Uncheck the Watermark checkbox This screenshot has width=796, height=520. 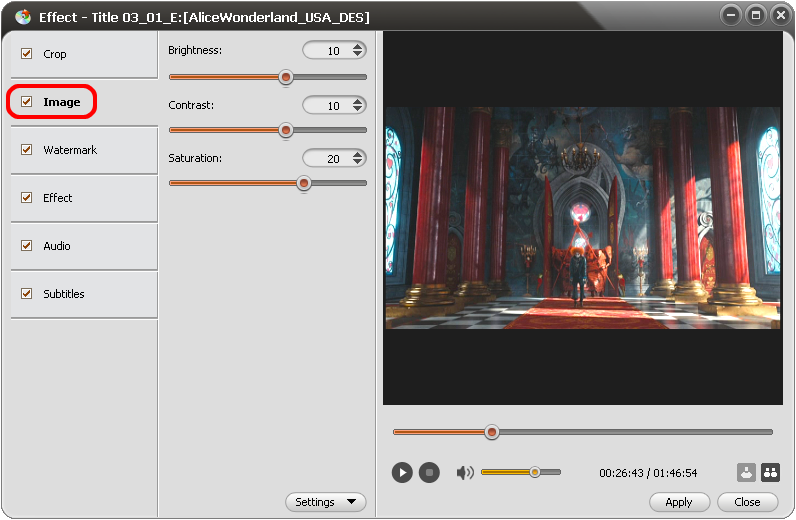click(x=26, y=149)
